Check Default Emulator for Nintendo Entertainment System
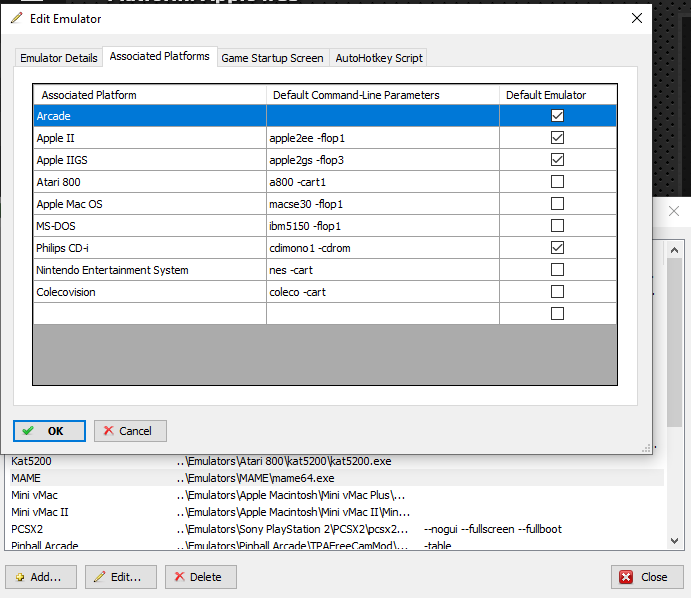691x598 pixels. (x=557, y=270)
